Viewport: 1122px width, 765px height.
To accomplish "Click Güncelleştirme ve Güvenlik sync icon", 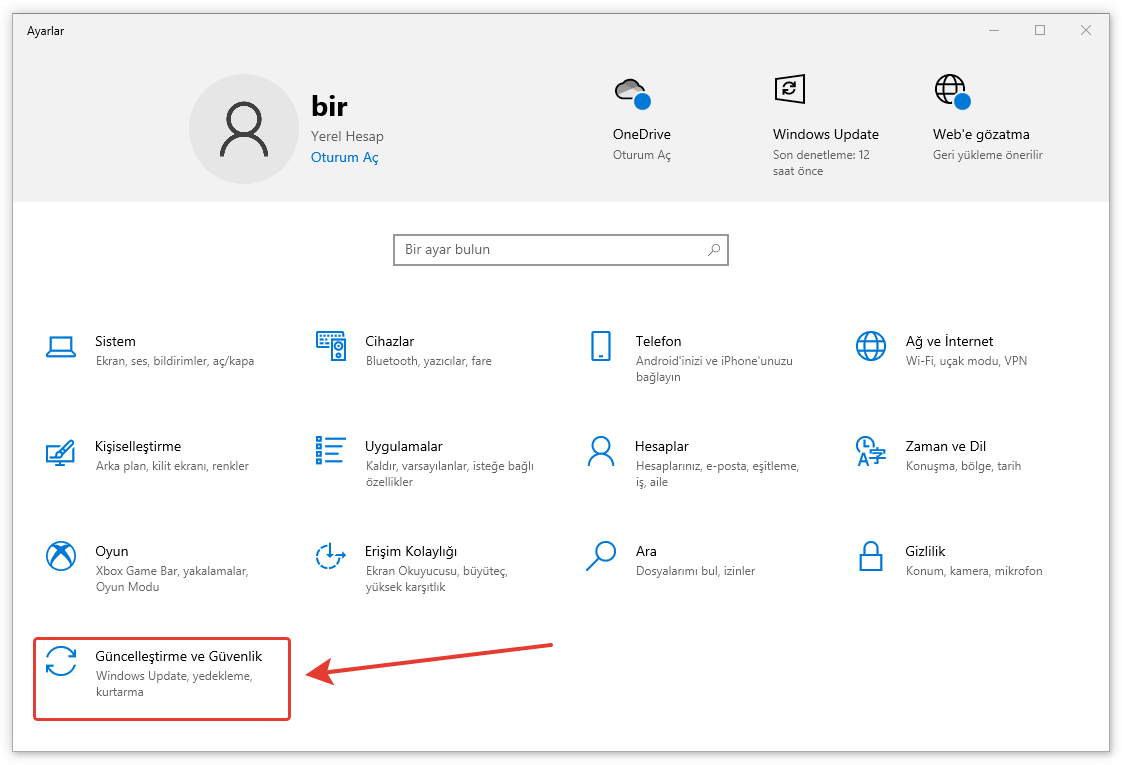I will click(x=61, y=661).
